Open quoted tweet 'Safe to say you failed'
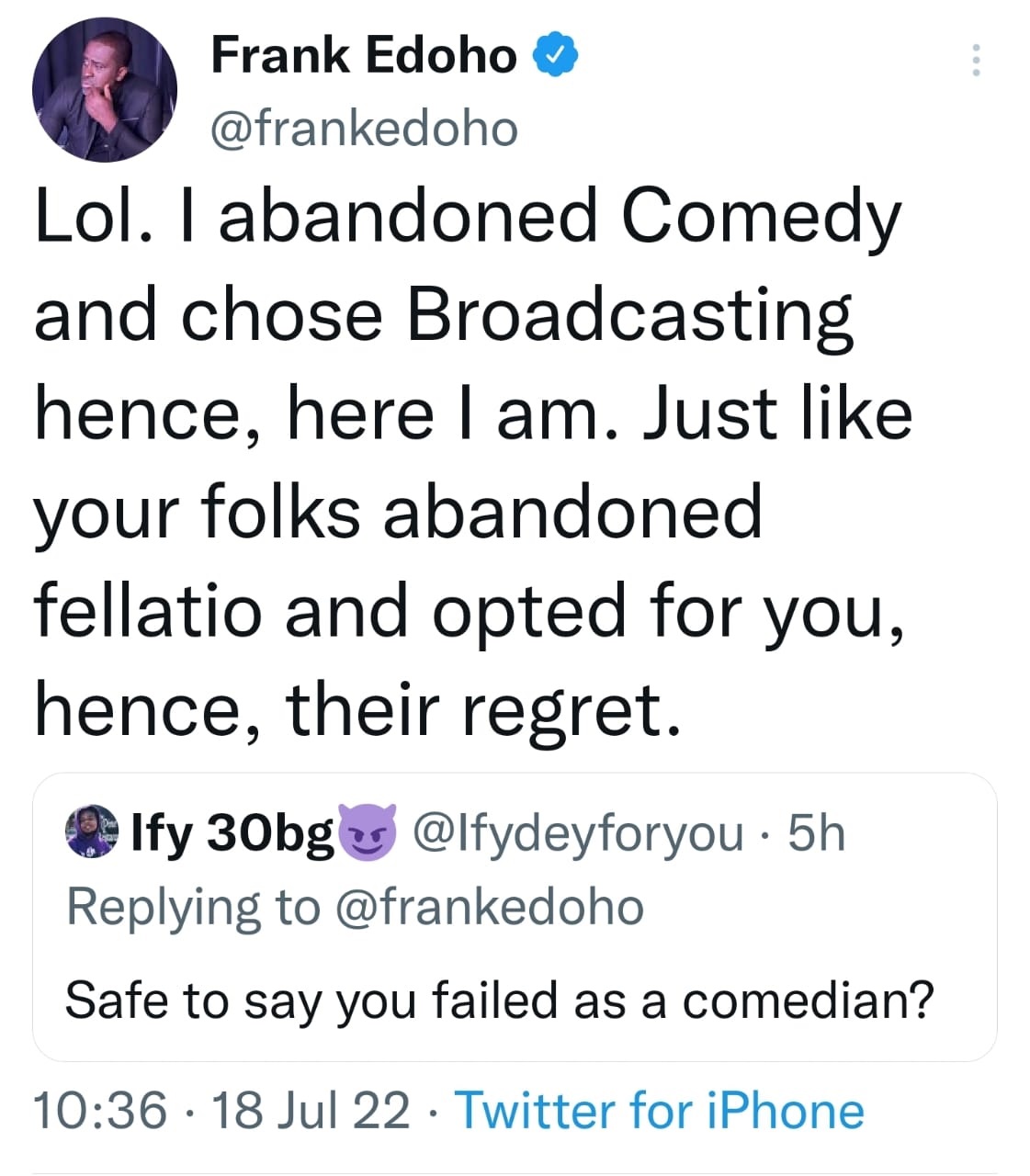Screen dimensions: 1030x1176 (499, 1000)
